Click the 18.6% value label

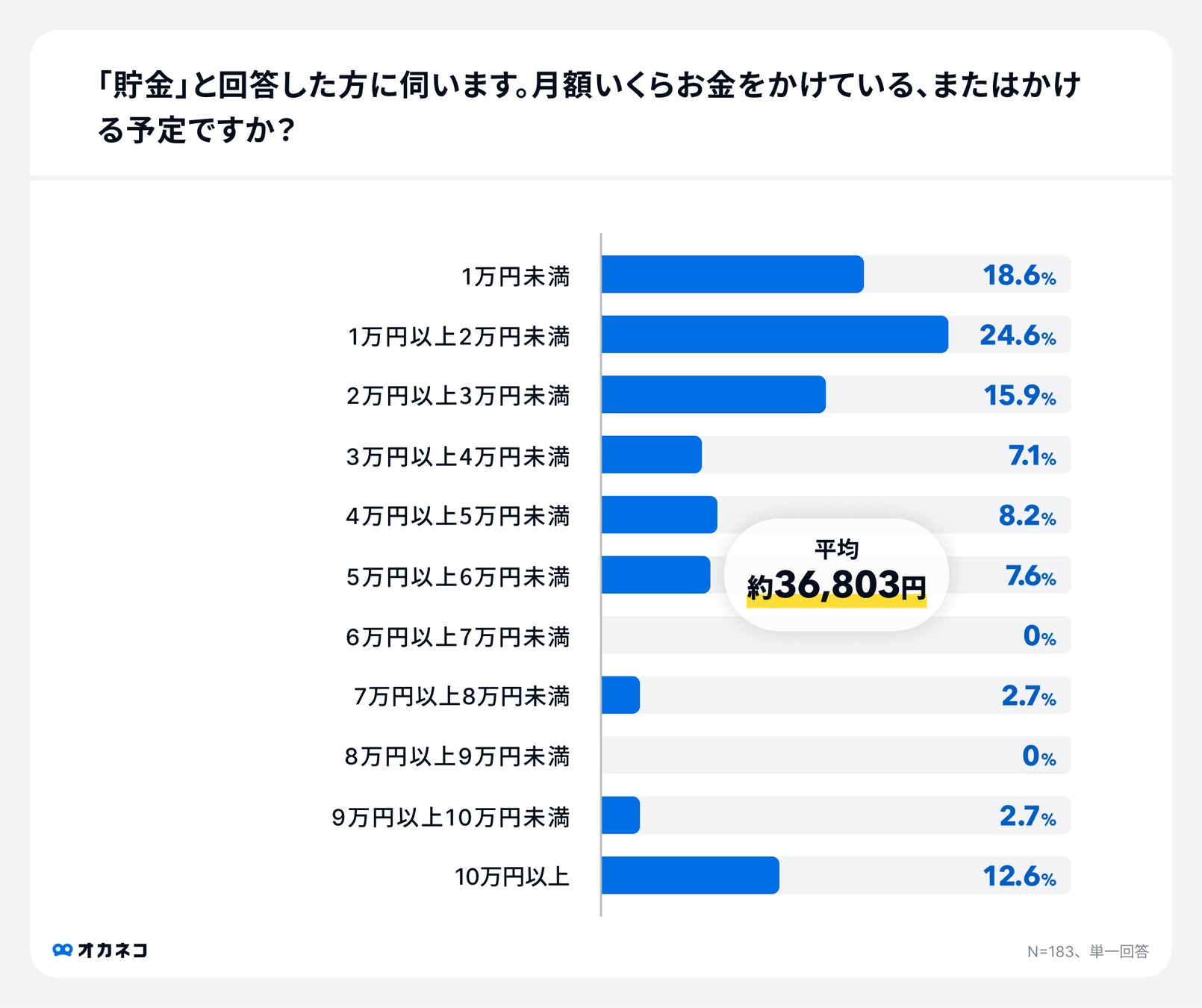coord(1018,276)
